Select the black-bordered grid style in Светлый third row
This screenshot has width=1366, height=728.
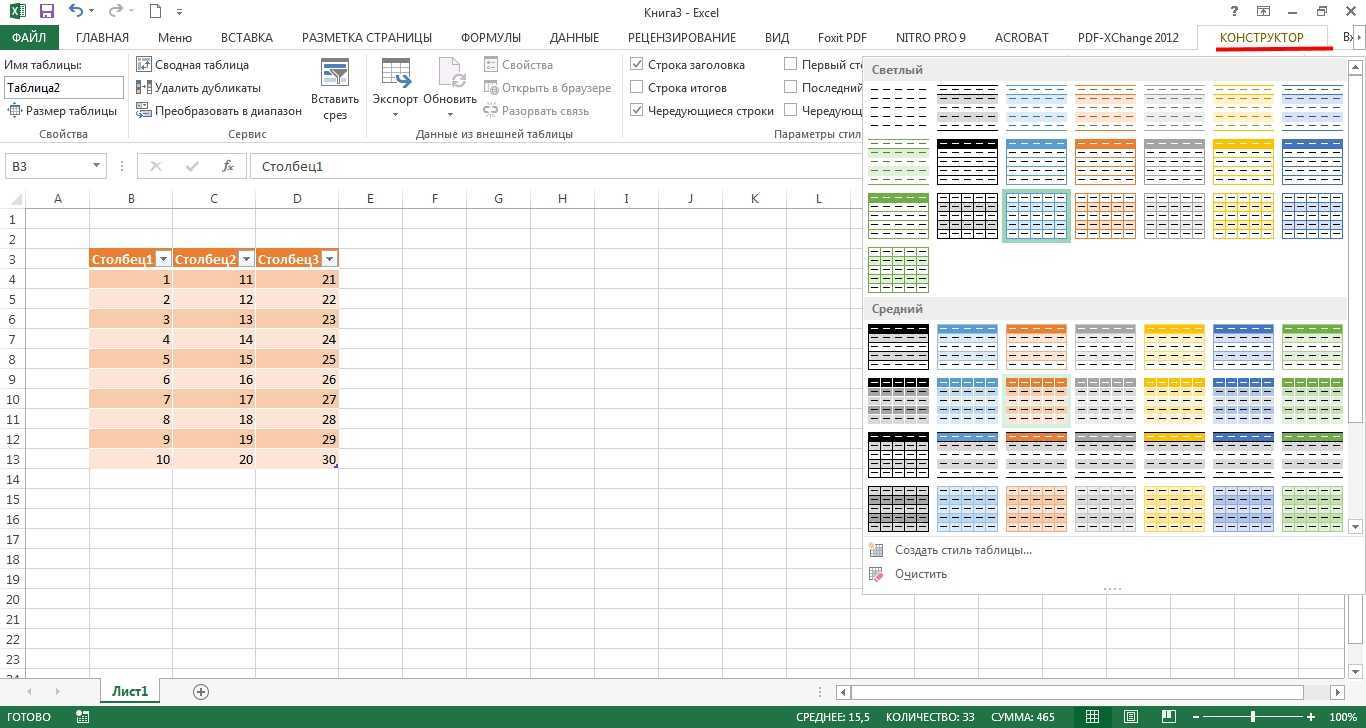(x=967, y=215)
